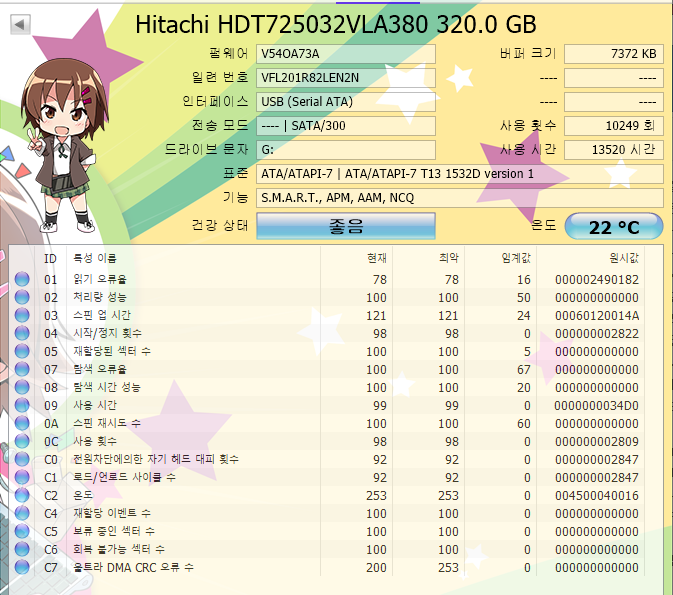Click status orb for row 07 탐색 오류율

[x=22, y=370]
